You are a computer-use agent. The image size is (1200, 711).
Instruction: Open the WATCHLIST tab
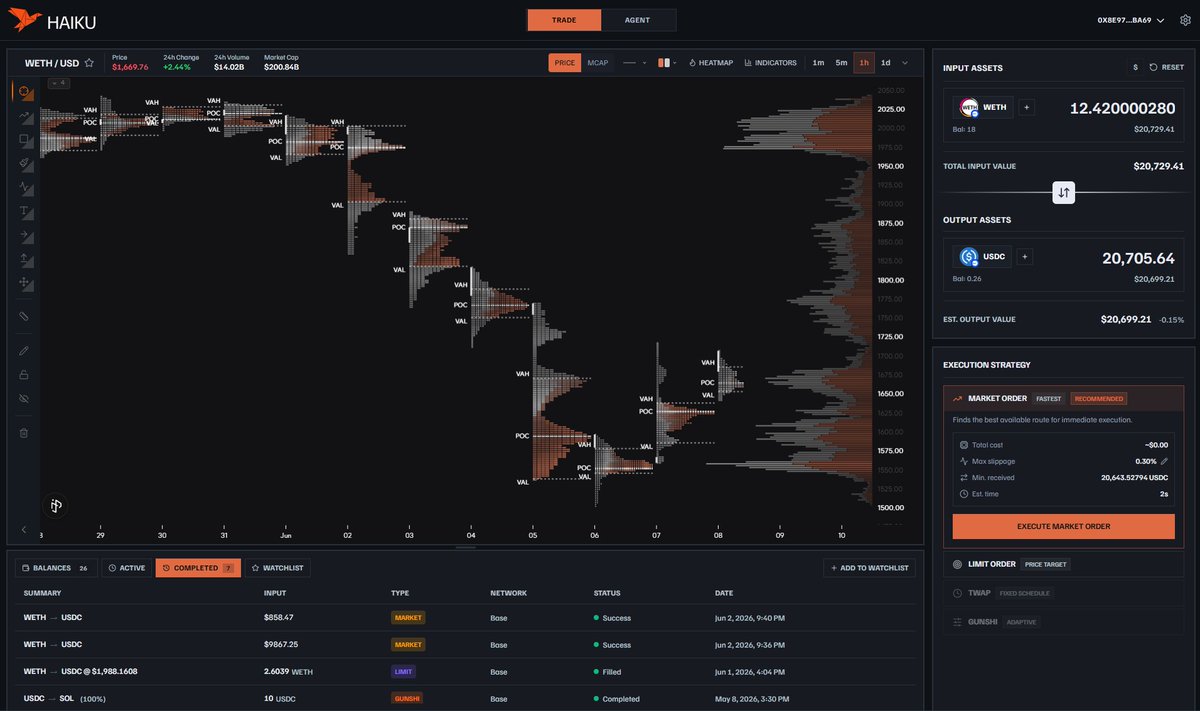point(277,568)
